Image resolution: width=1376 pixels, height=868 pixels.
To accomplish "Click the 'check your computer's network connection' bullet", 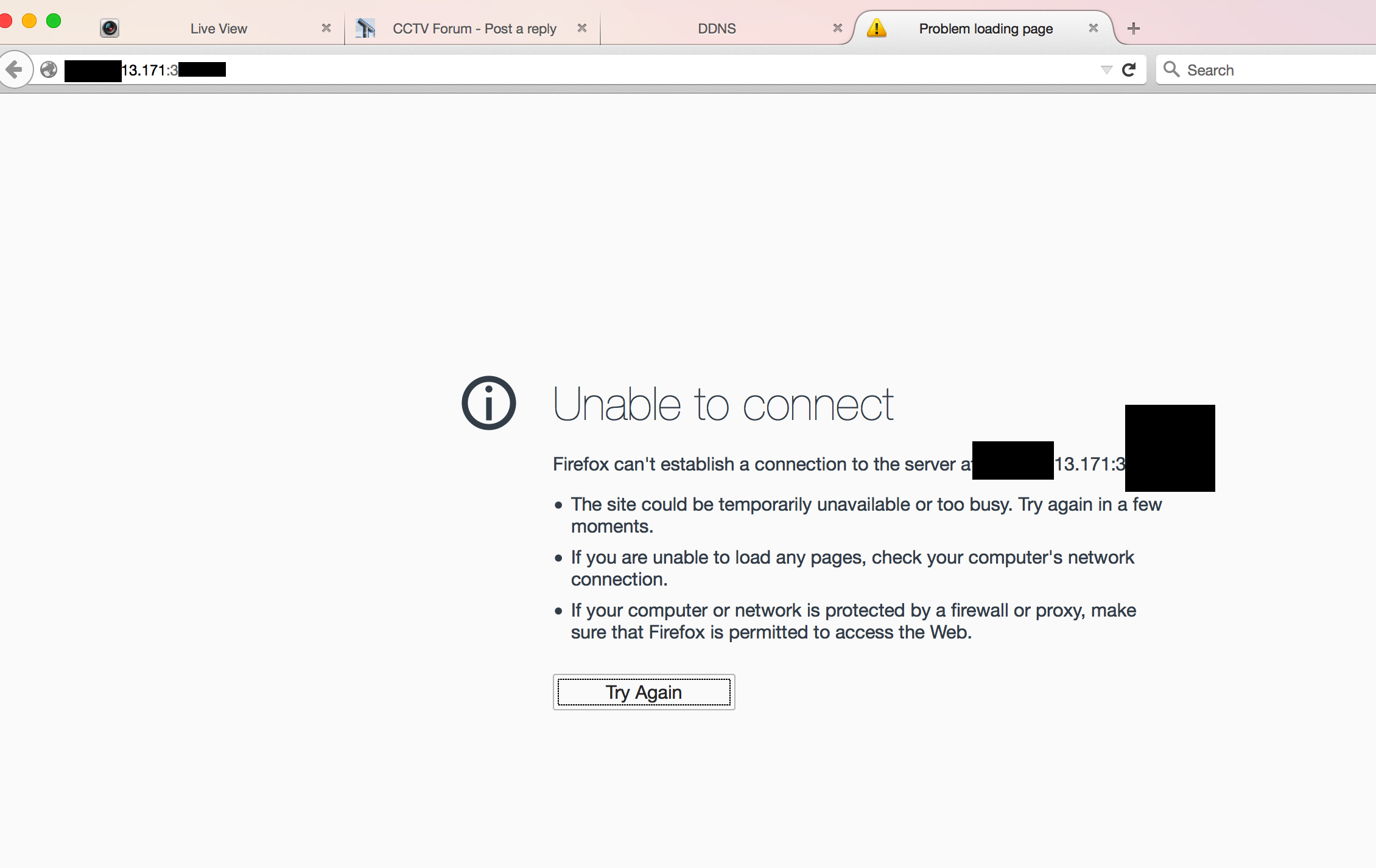I will [852, 568].
